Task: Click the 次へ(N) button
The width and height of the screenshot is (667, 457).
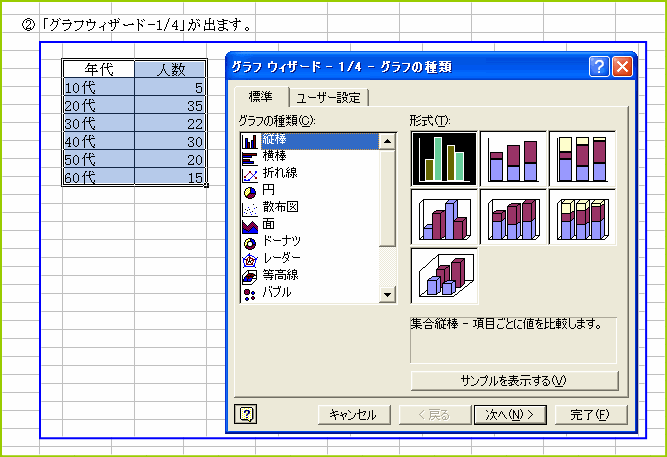Action: pyautogui.click(x=510, y=414)
